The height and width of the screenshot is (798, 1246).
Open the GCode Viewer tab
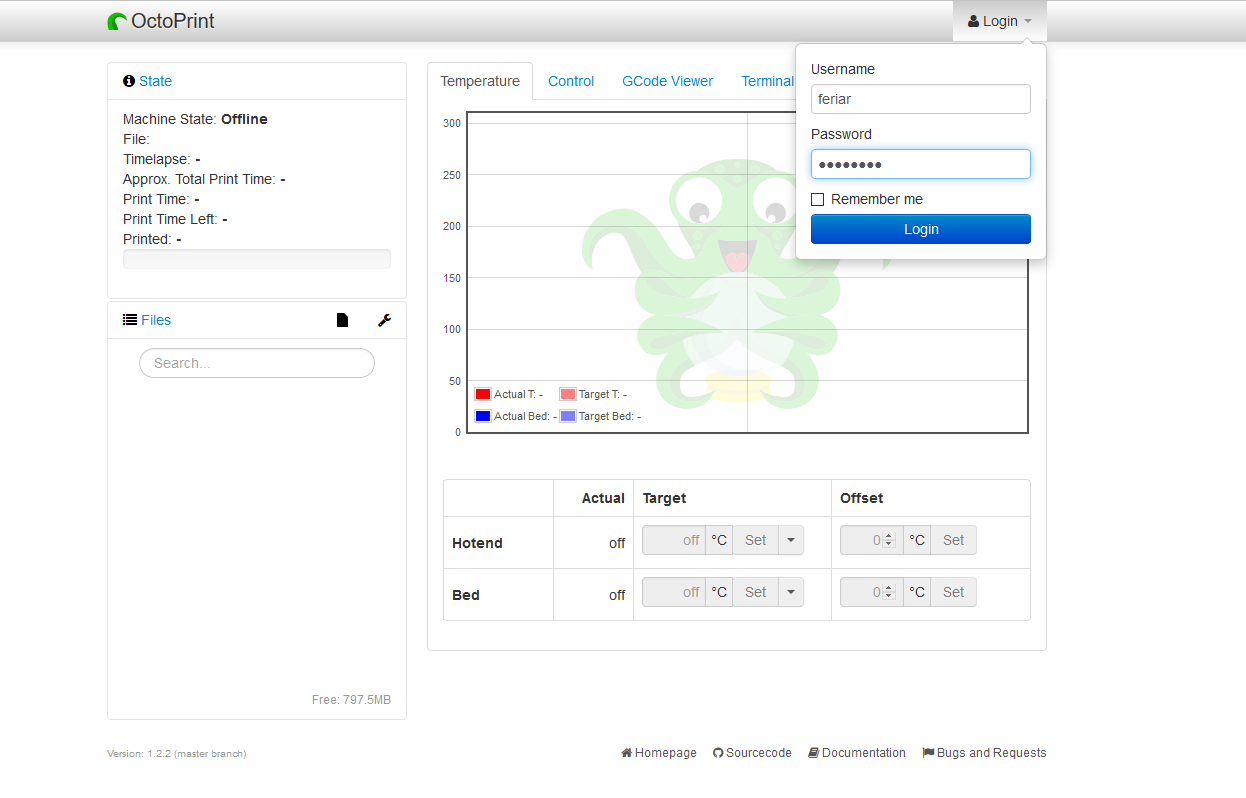tap(668, 81)
